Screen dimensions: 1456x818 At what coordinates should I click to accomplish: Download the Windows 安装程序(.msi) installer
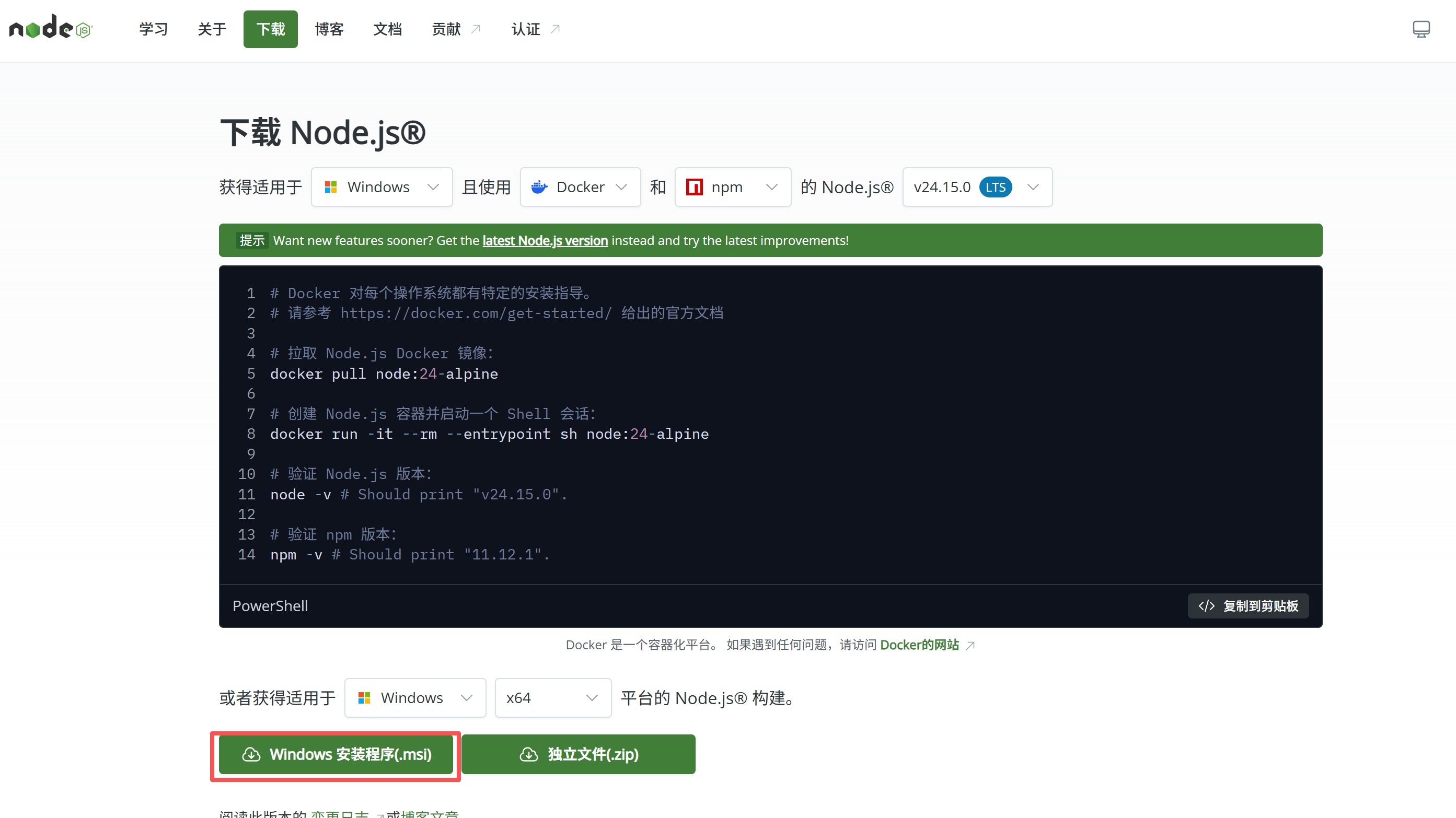pos(337,754)
